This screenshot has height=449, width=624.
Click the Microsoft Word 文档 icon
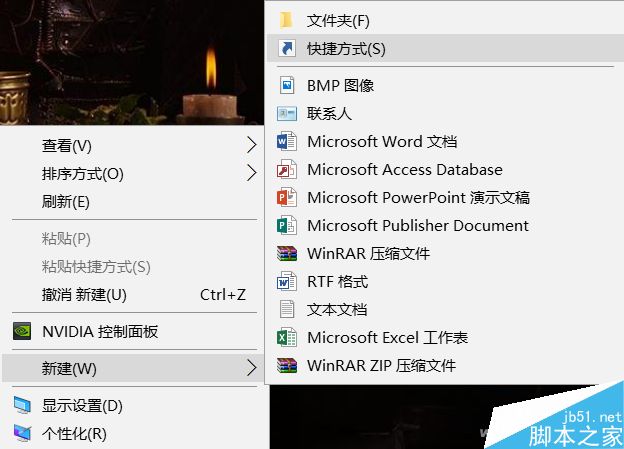click(287, 141)
